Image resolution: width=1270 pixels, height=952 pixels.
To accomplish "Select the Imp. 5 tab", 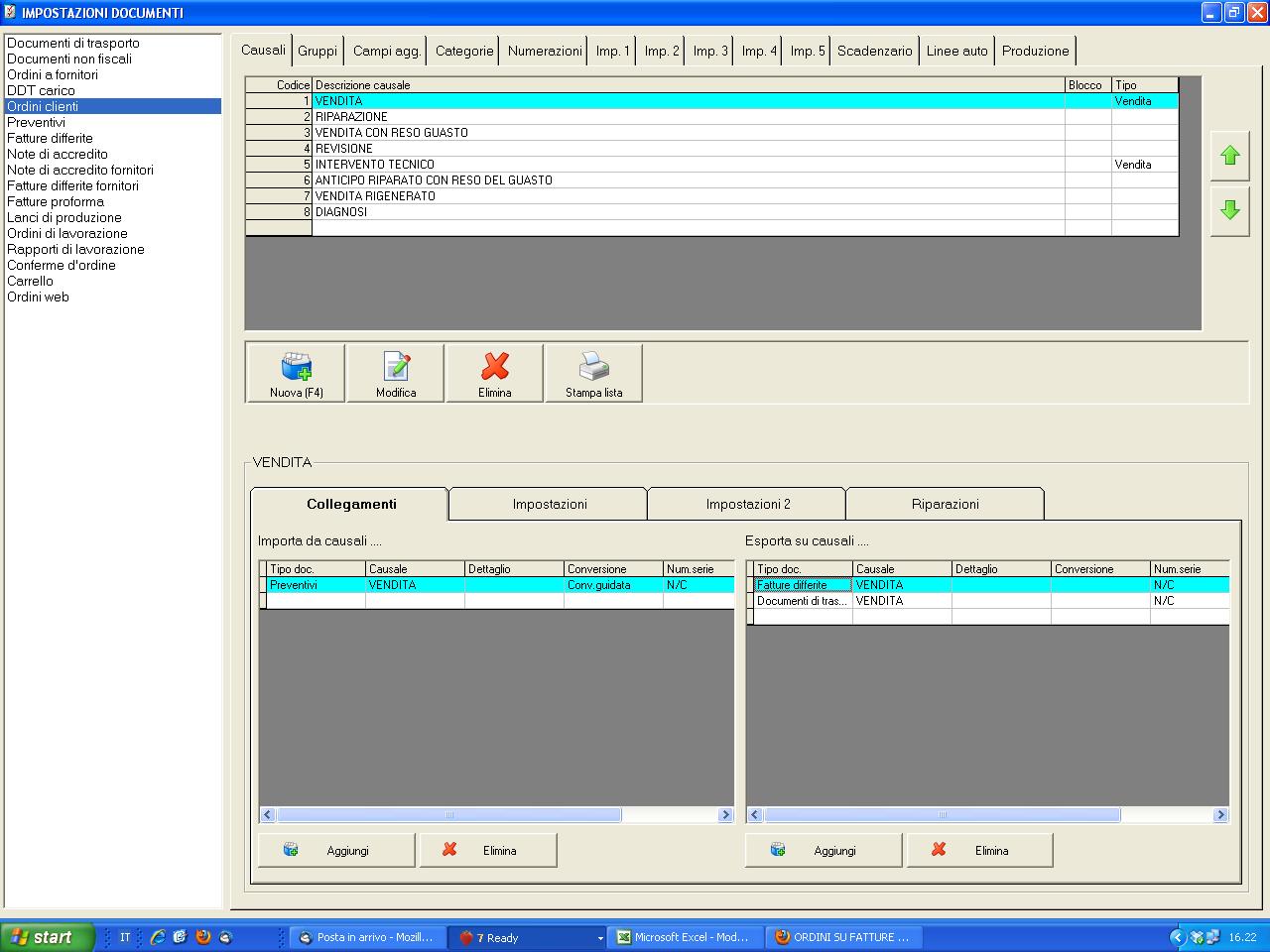I will click(808, 51).
